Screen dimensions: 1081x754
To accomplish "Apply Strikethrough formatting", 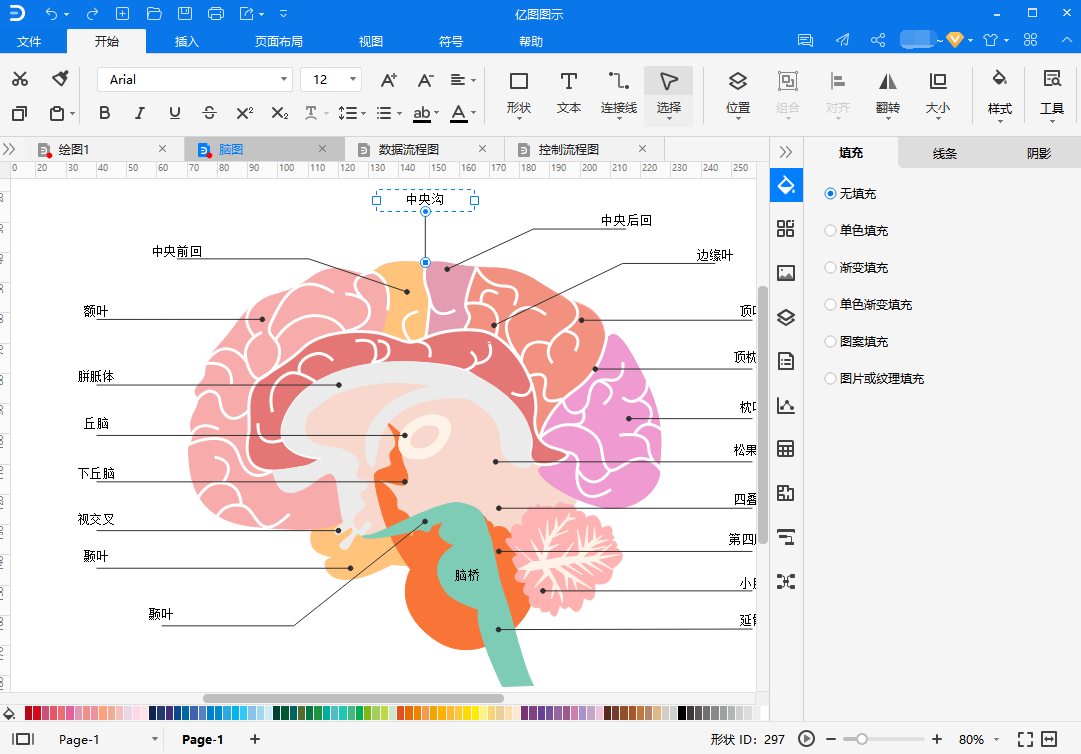I will pos(210,113).
